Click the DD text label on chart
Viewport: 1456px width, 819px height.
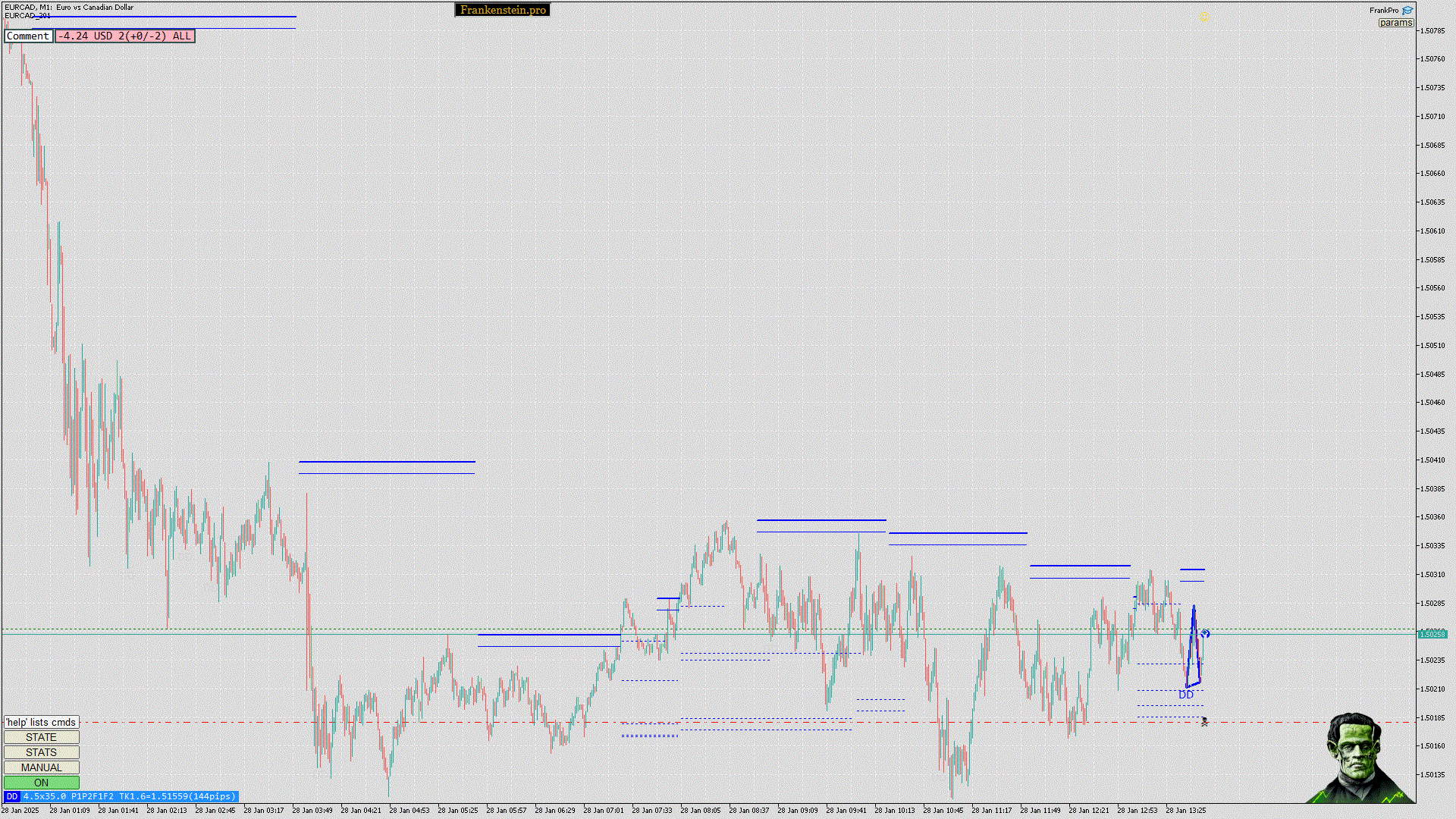point(1186,695)
